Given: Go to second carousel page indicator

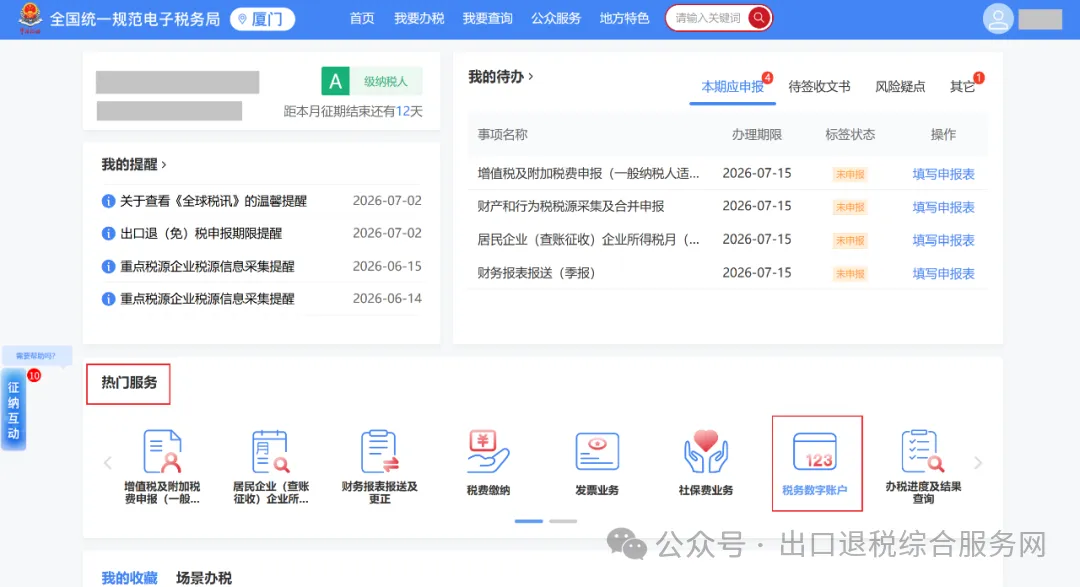Looking at the screenshot, I should click(x=563, y=522).
